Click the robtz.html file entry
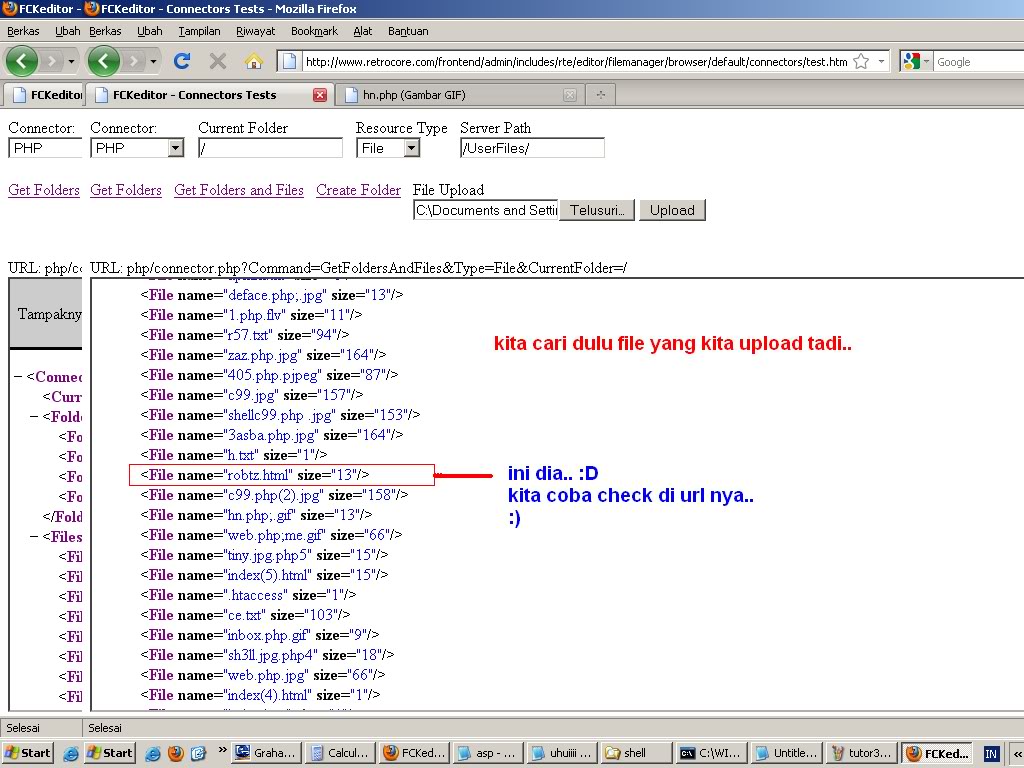The width and height of the screenshot is (1024, 768). (255, 475)
